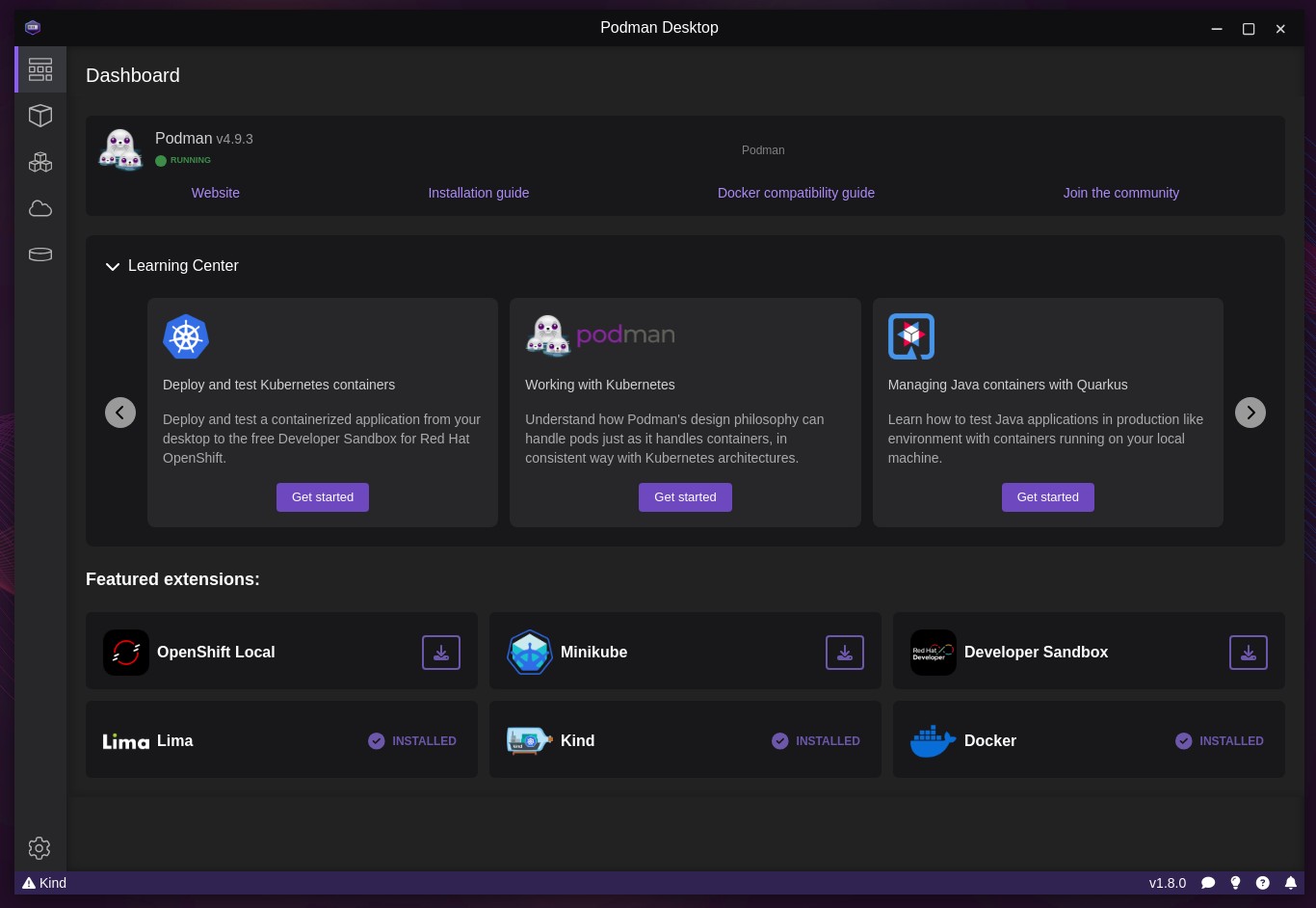Install OpenShift Local via download icon
This screenshot has height=908, width=1316.
[441, 653]
